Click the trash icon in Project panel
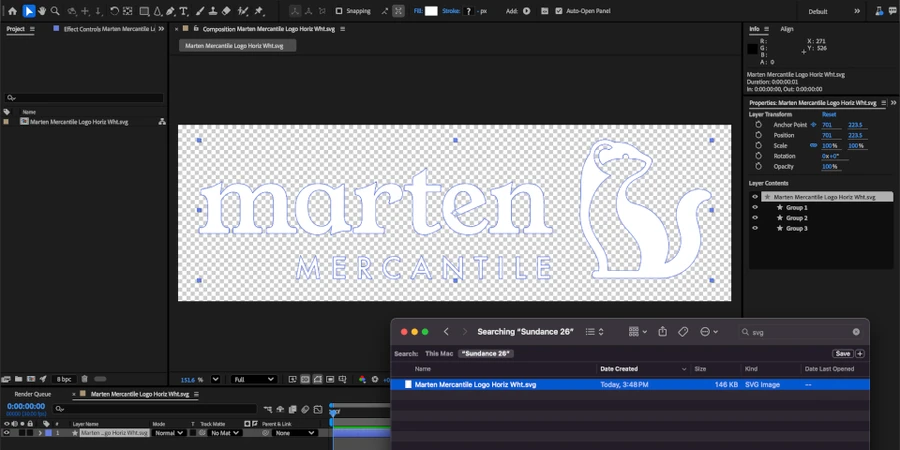The image size is (900, 450). click(x=85, y=379)
